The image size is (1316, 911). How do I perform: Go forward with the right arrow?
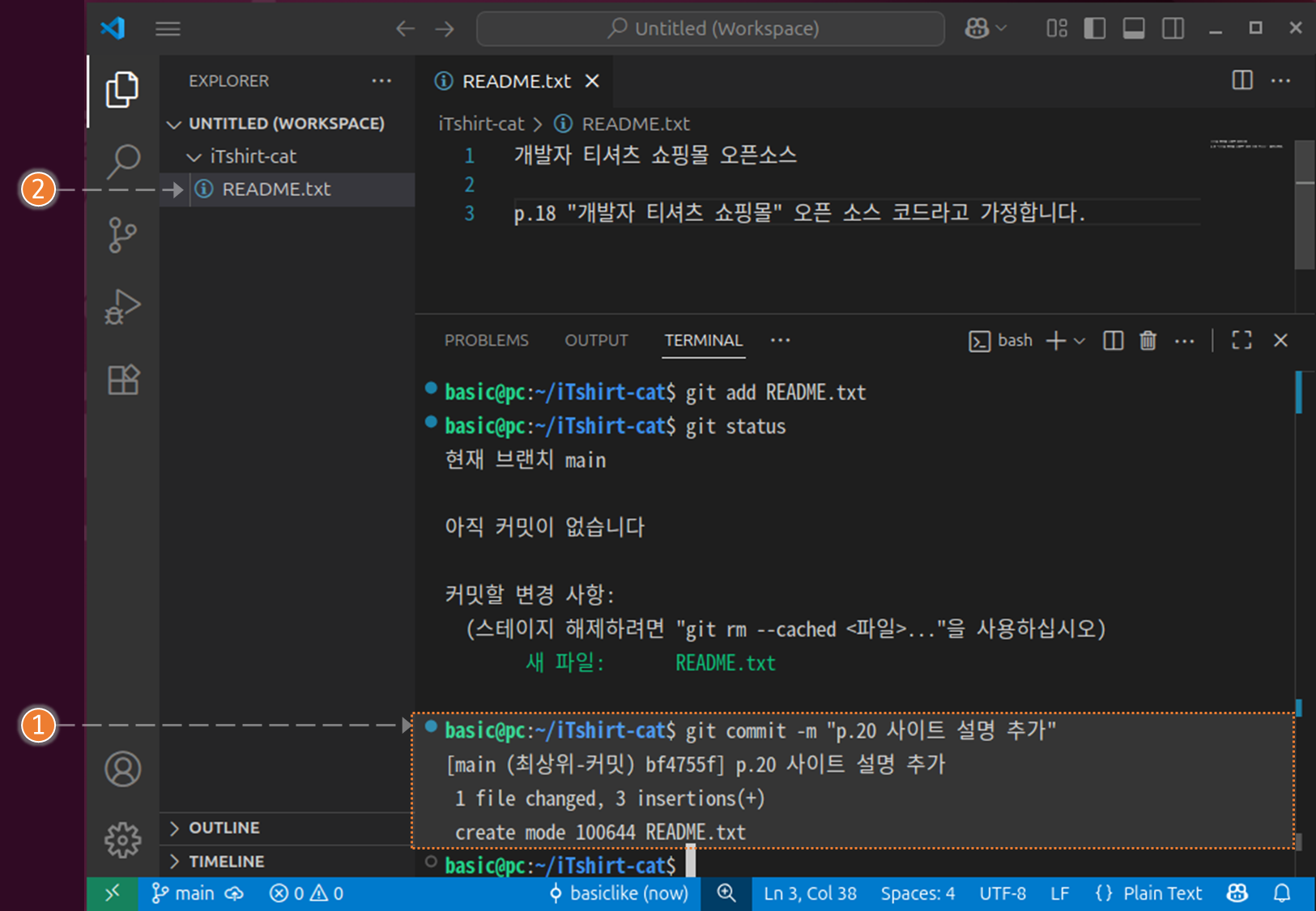(445, 29)
